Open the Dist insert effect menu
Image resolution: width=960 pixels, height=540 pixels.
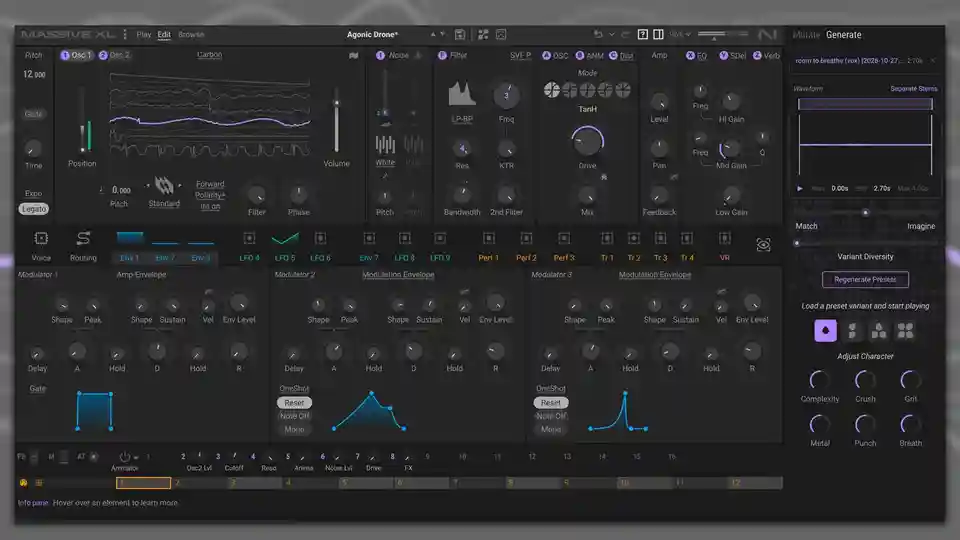(626, 56)
